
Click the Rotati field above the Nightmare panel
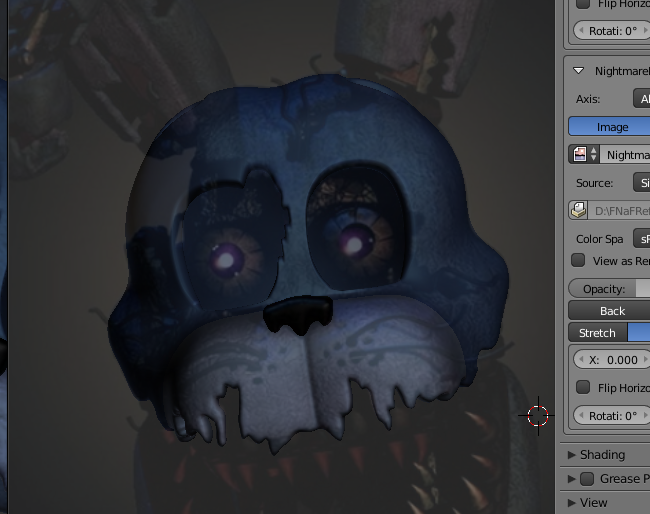click(x=612, y=31)
